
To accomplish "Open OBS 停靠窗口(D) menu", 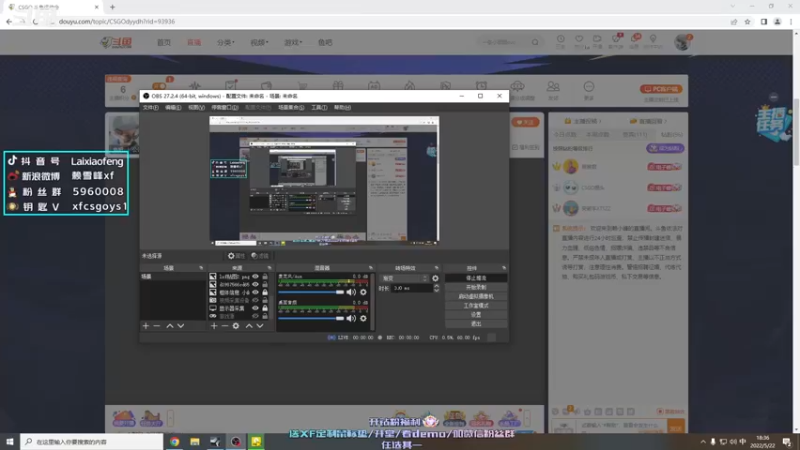I will (x=225, y=108).
